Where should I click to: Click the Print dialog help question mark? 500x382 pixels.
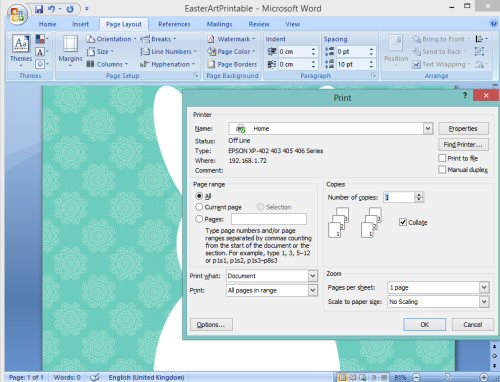(x=465, y=96)
